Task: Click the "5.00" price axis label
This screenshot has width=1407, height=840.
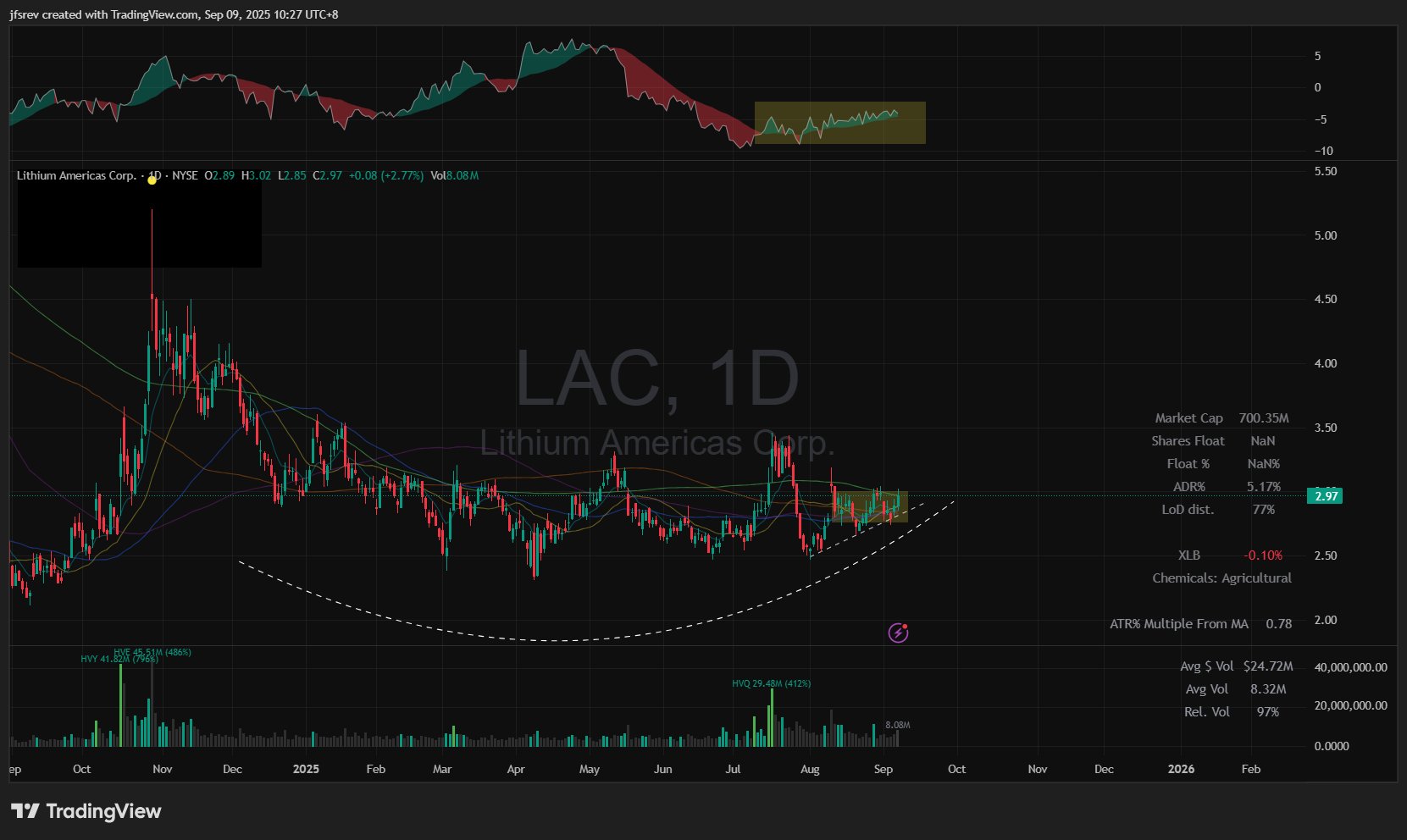Action: pos(1325,235)
